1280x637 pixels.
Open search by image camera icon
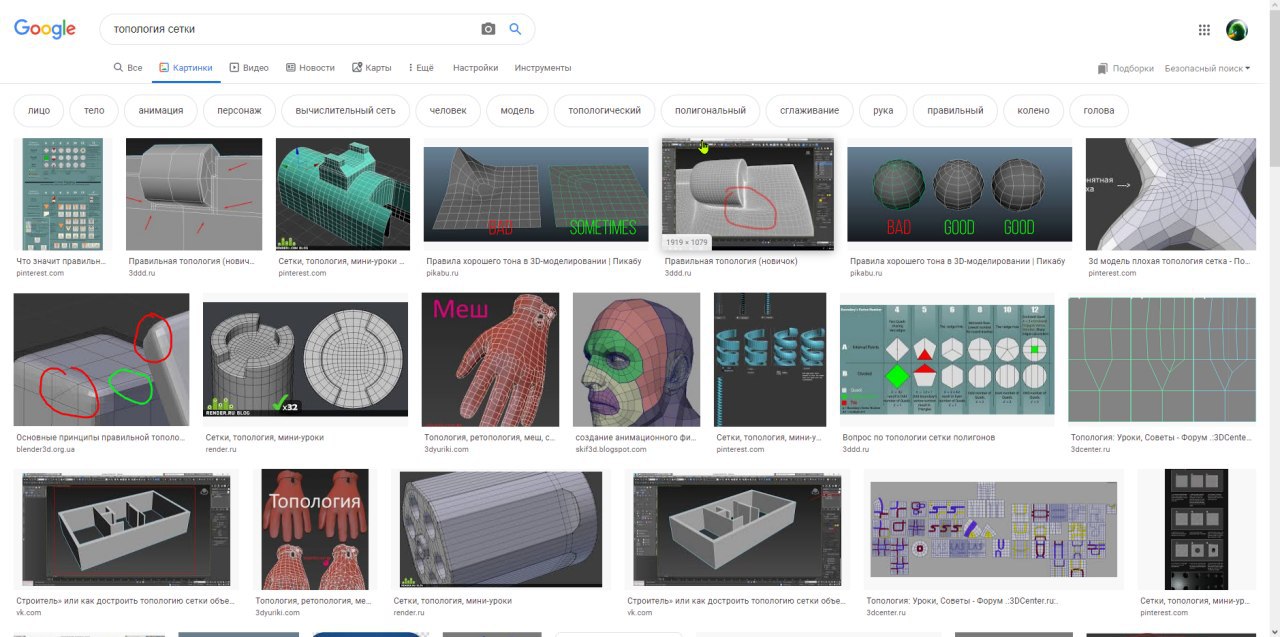point(488,29)
